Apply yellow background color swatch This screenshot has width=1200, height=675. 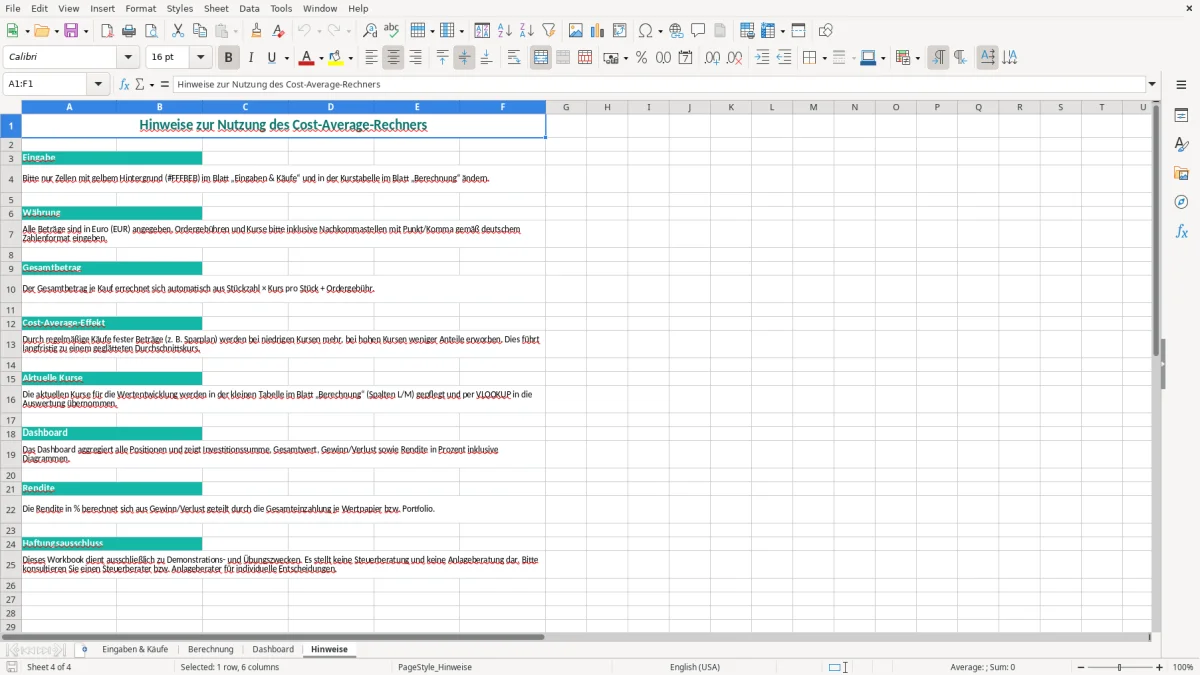pyautogui.click(x=337, y=58)
